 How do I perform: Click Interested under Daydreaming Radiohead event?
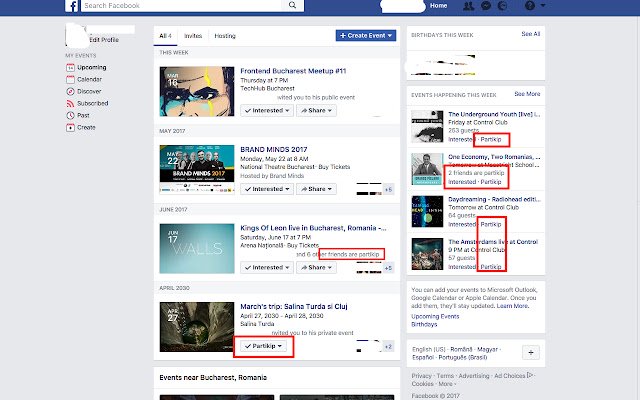(x=462, y=224)
